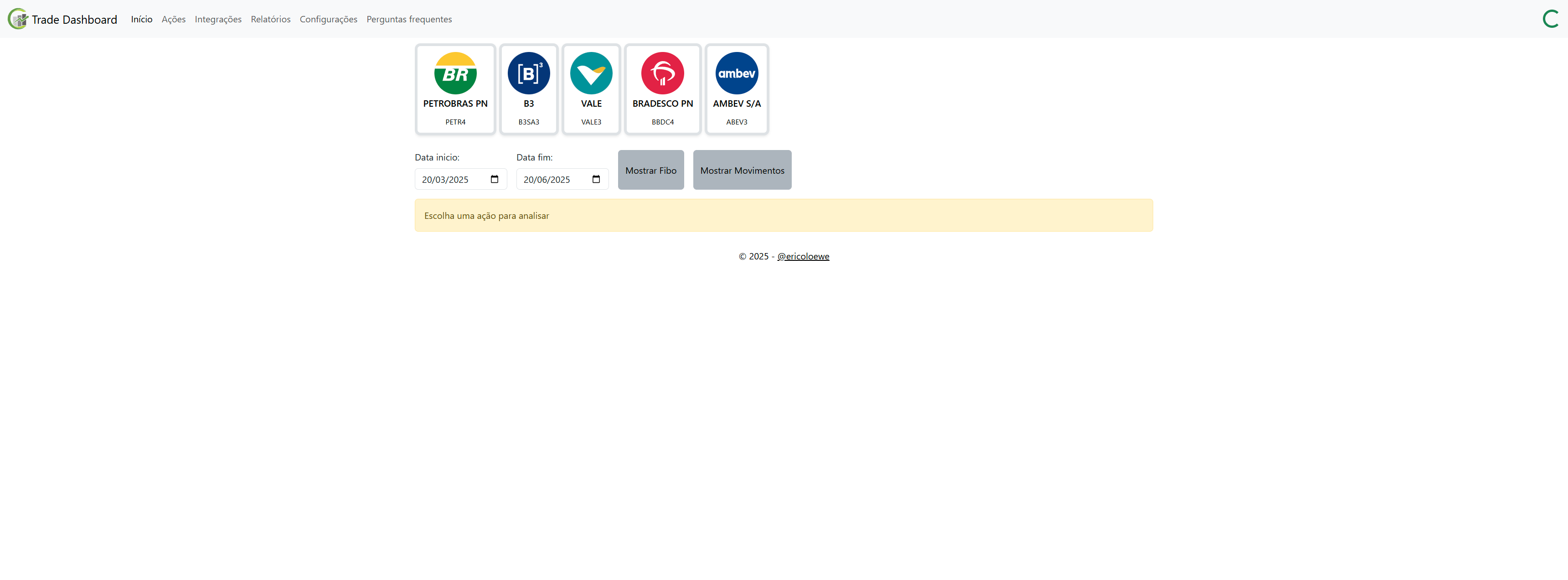Select the Bradesco red logo

coord(662,73)
